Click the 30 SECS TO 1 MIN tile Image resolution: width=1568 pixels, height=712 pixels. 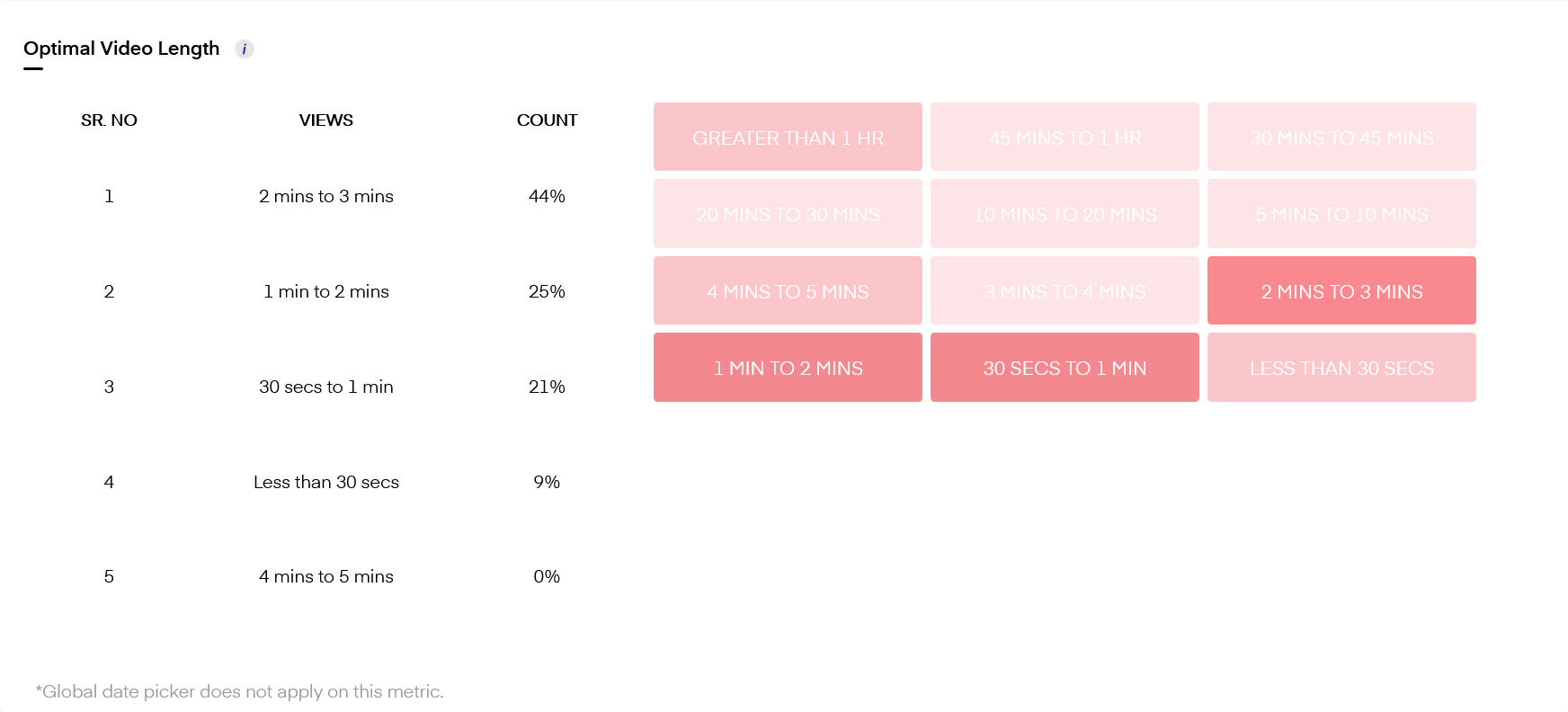point(1065,368)
